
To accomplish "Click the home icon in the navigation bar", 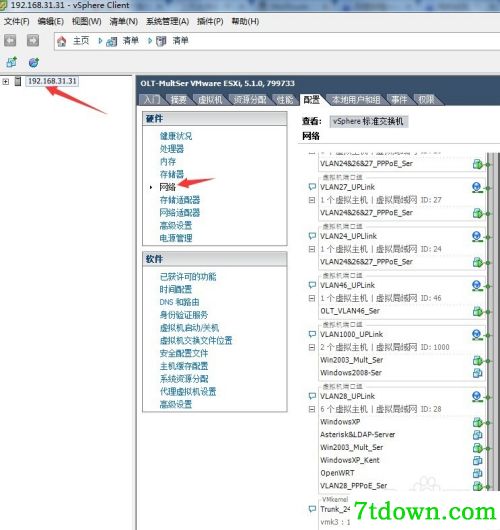I will click(x=62, y=42).
